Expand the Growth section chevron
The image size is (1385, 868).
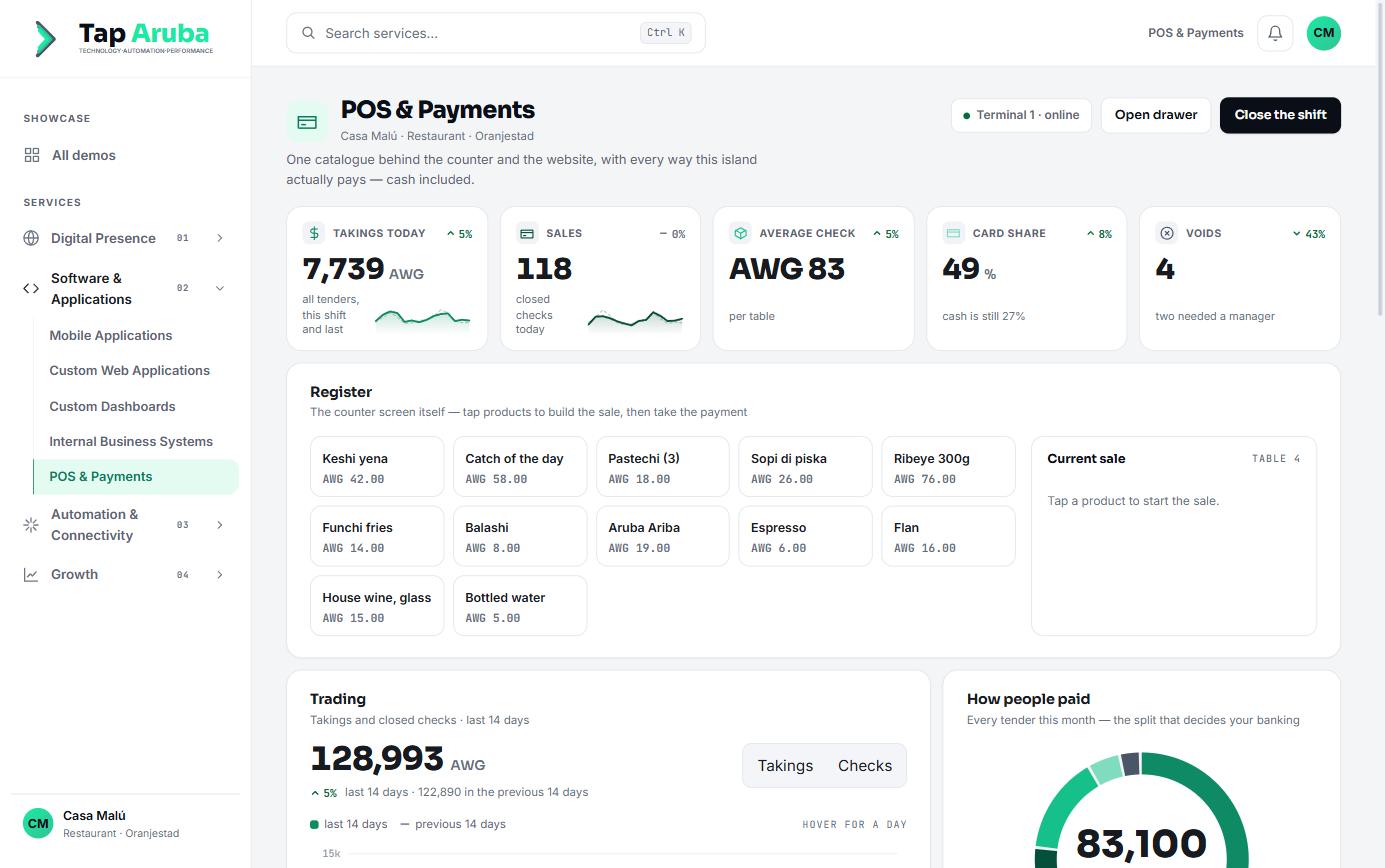(x=220, y=574)
